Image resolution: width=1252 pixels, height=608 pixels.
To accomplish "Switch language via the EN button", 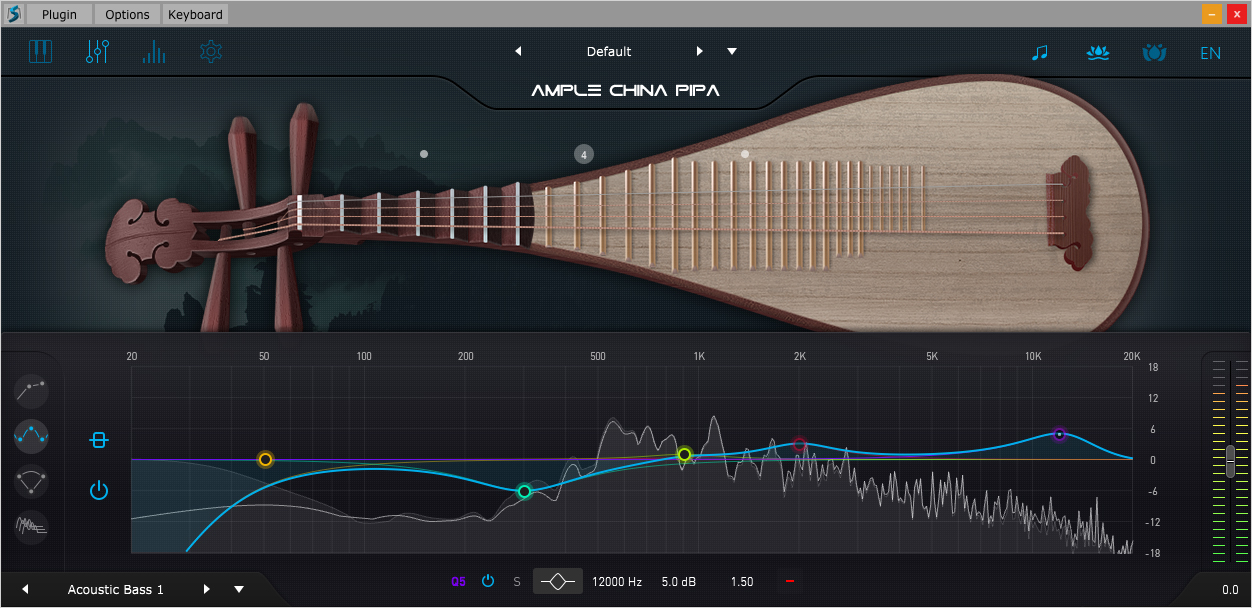I will coord(1211,53).
